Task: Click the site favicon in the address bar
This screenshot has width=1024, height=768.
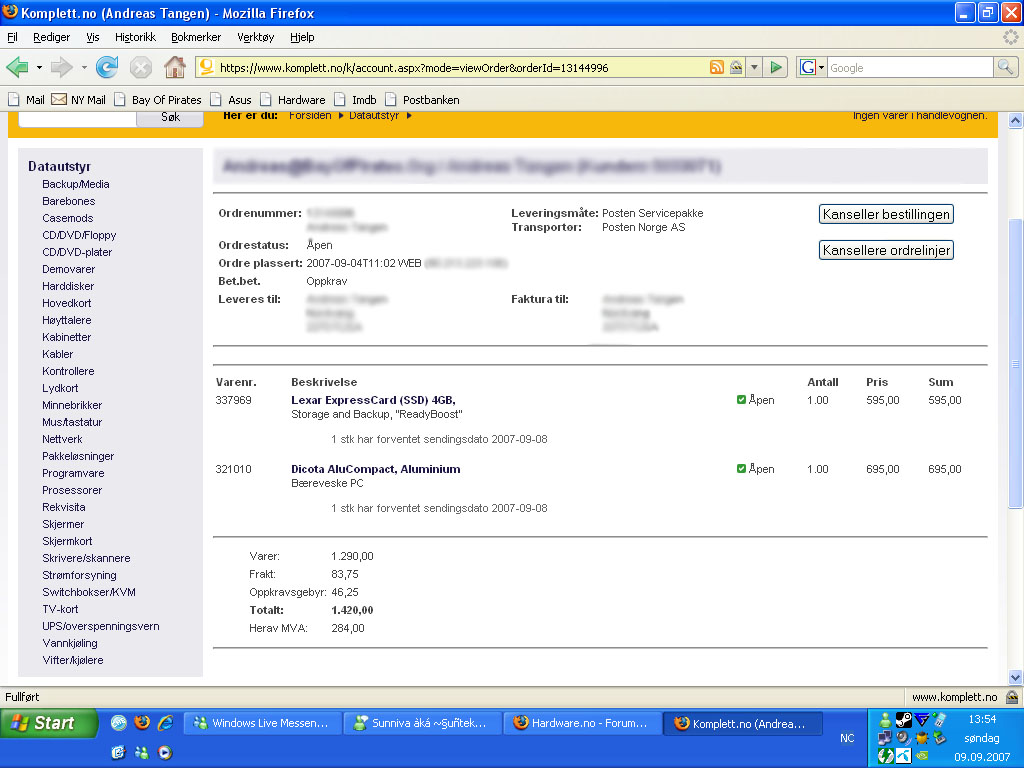Action: [x=206, y=67]
